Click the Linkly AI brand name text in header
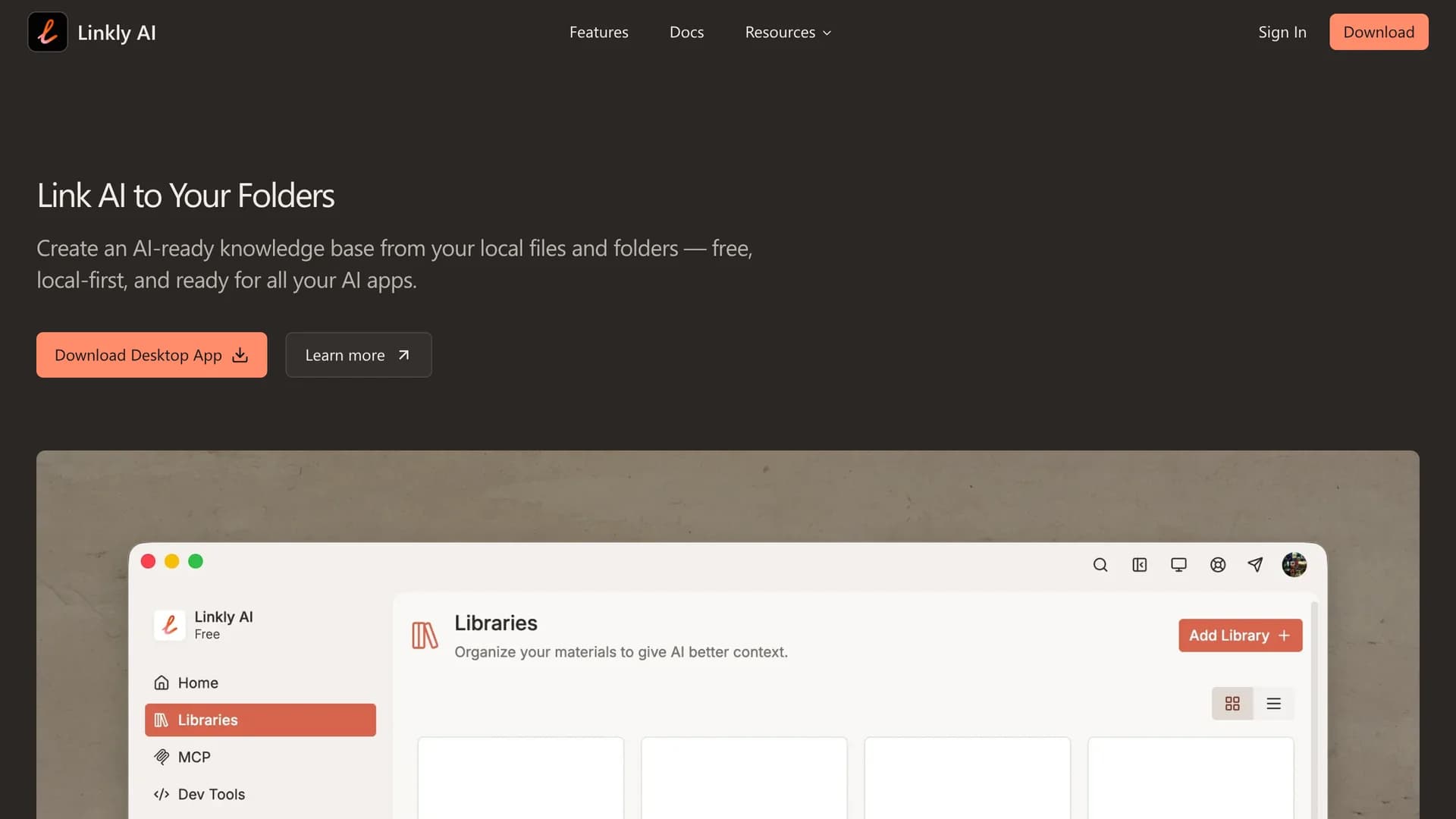 [117, 33]
